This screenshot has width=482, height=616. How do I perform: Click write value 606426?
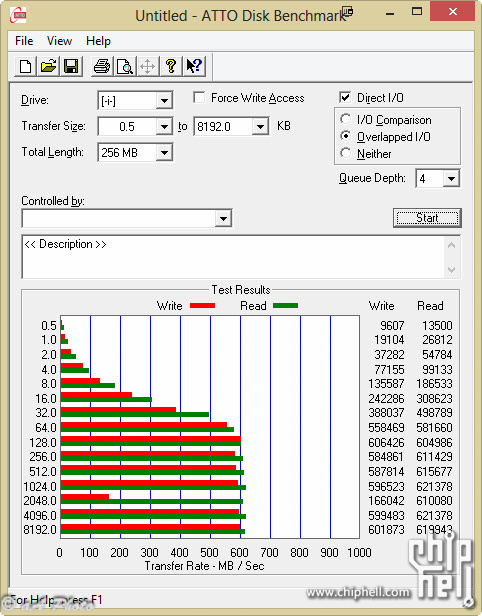[x=386, y=442]
